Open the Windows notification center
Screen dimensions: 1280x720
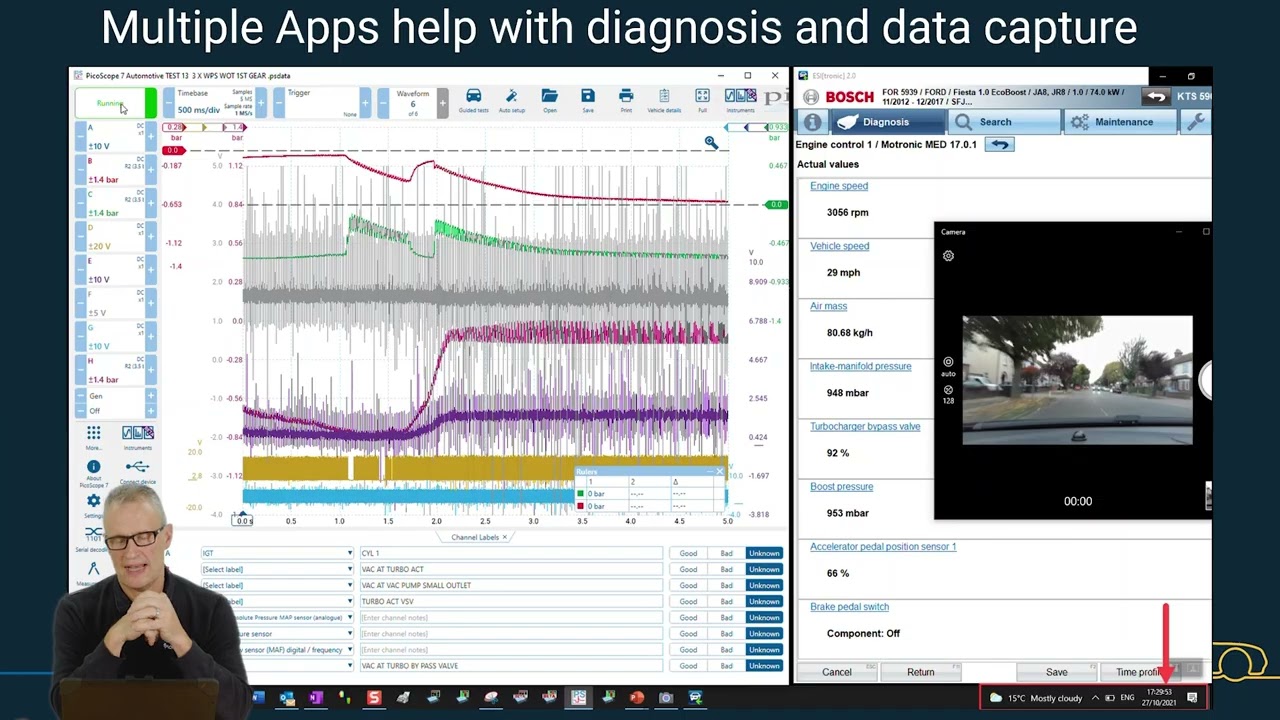1192,697
